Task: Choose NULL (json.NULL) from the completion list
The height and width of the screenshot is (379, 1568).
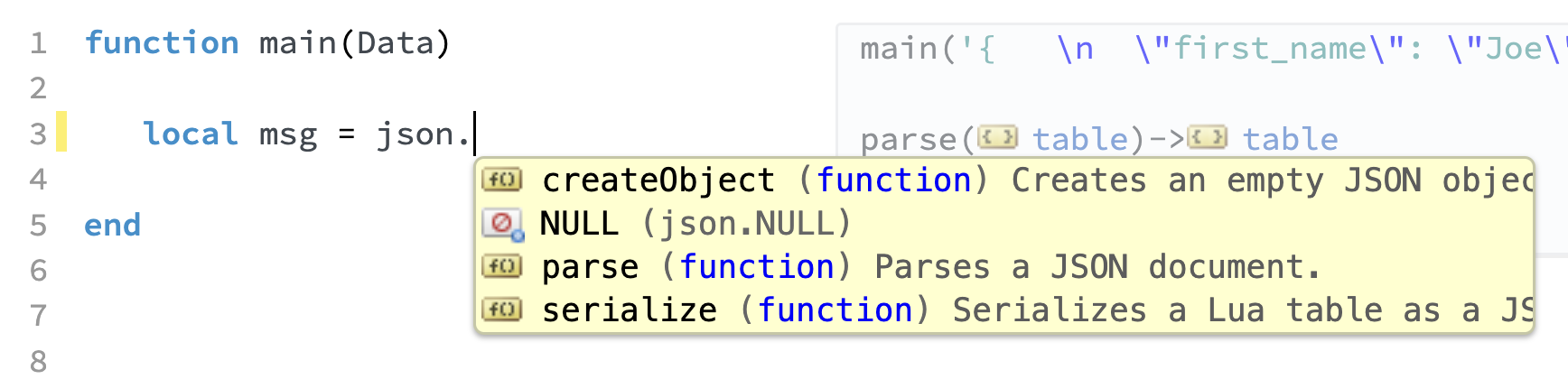Action: (x=695, y=224)
